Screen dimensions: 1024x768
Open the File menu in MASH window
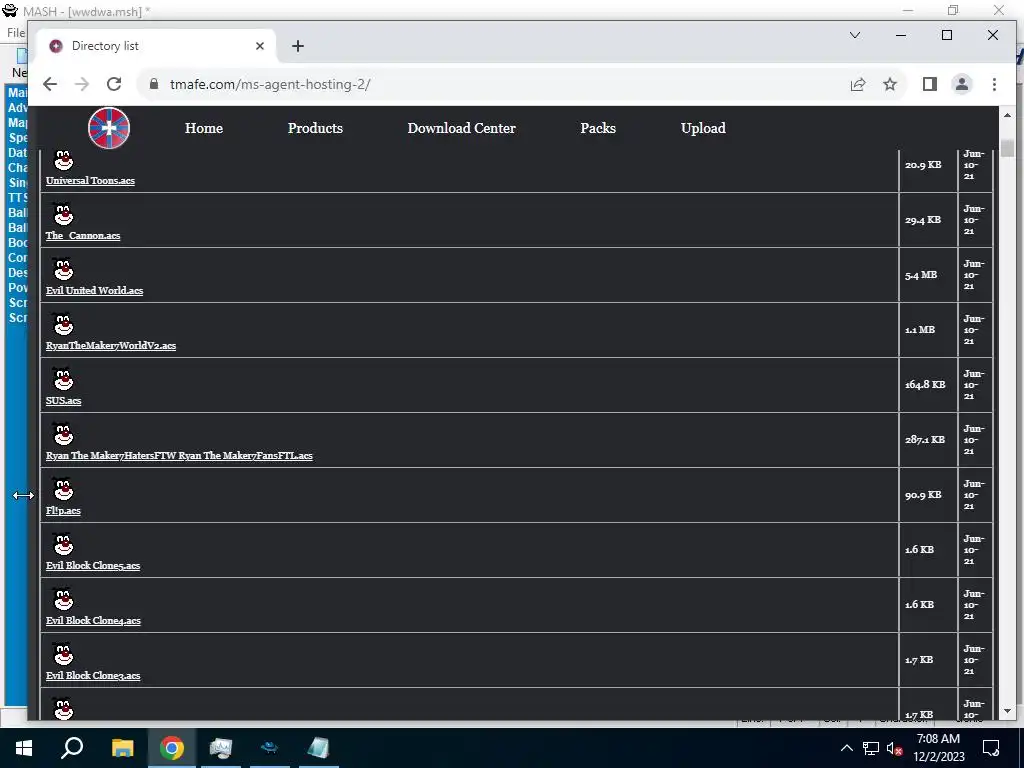click(x=16, y=33)
